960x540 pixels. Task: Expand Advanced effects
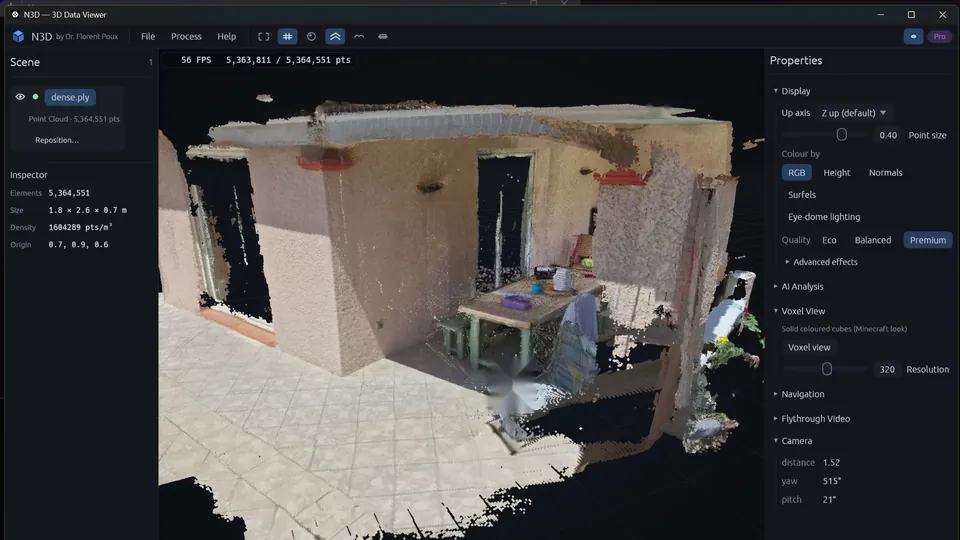821,262
